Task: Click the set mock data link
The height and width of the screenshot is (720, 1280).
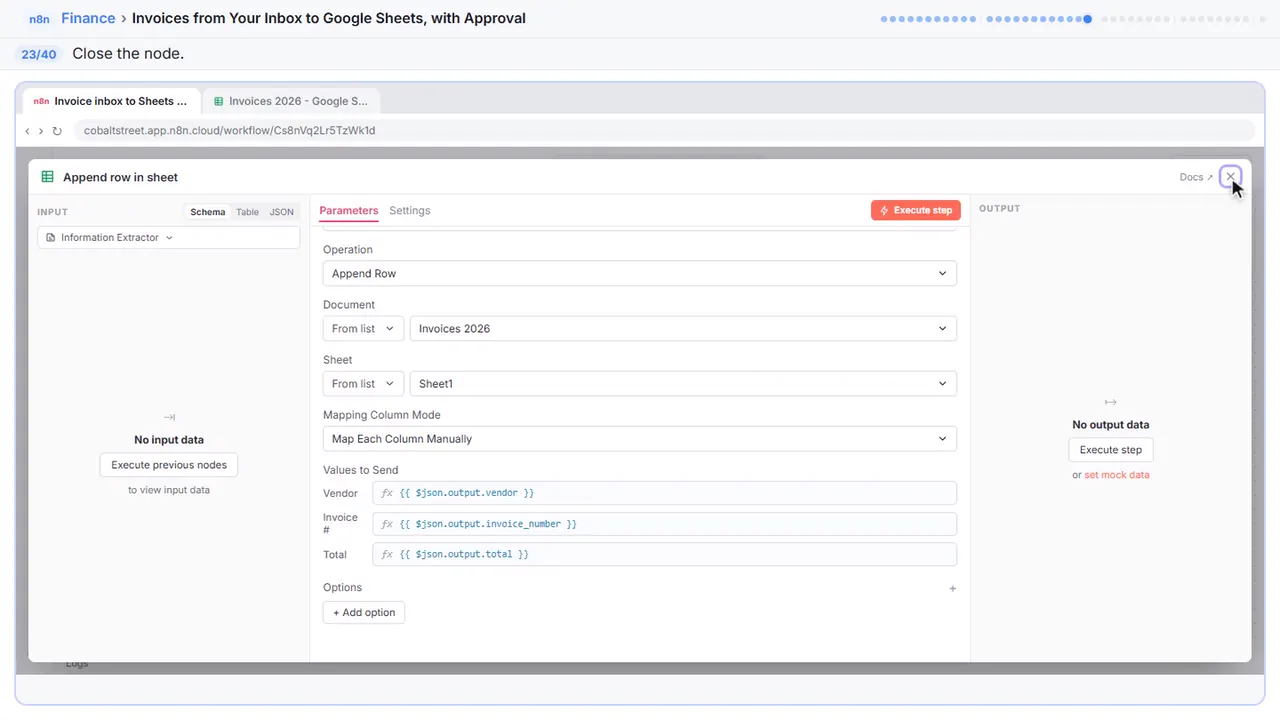Action: click(x=1117, y=475)
